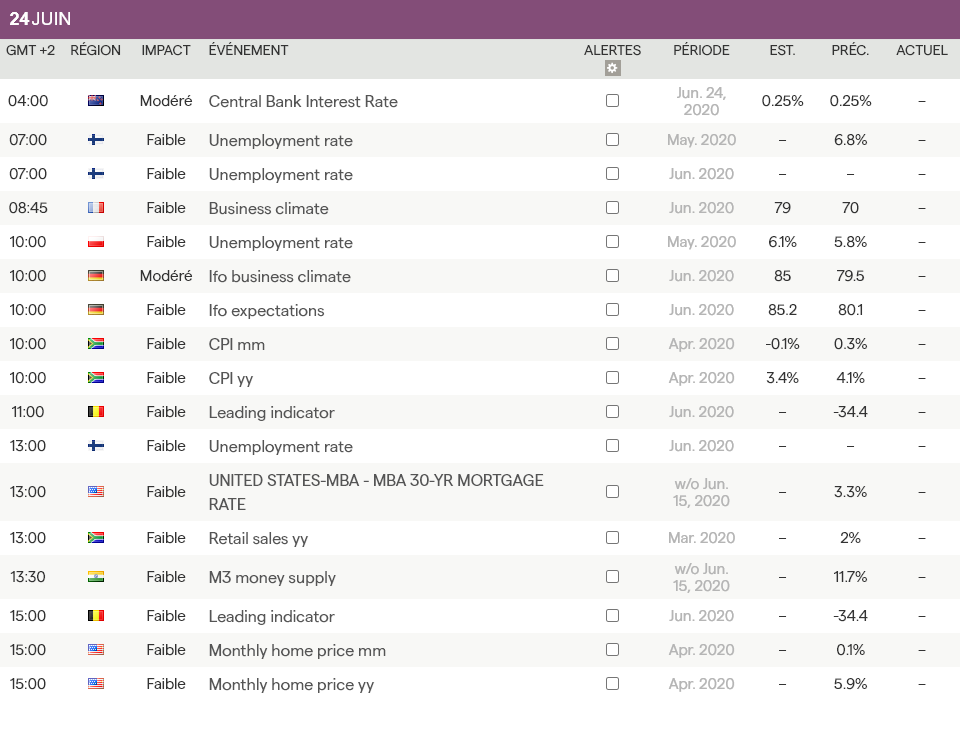Open the CPI yy event details
971x744 pixels.
coord(236,379)
